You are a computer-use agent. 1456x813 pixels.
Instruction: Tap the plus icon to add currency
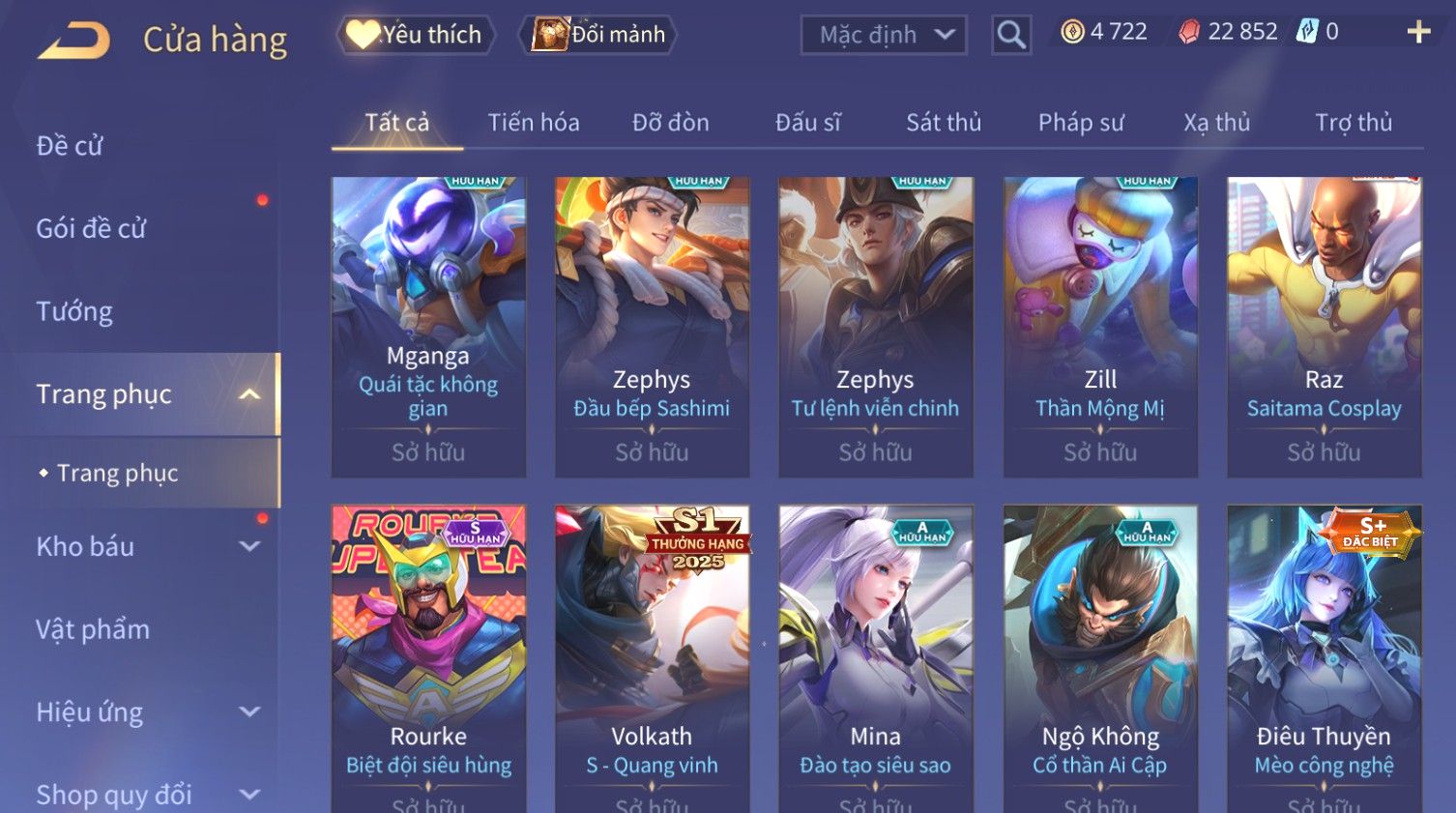tap(1418, 32)
